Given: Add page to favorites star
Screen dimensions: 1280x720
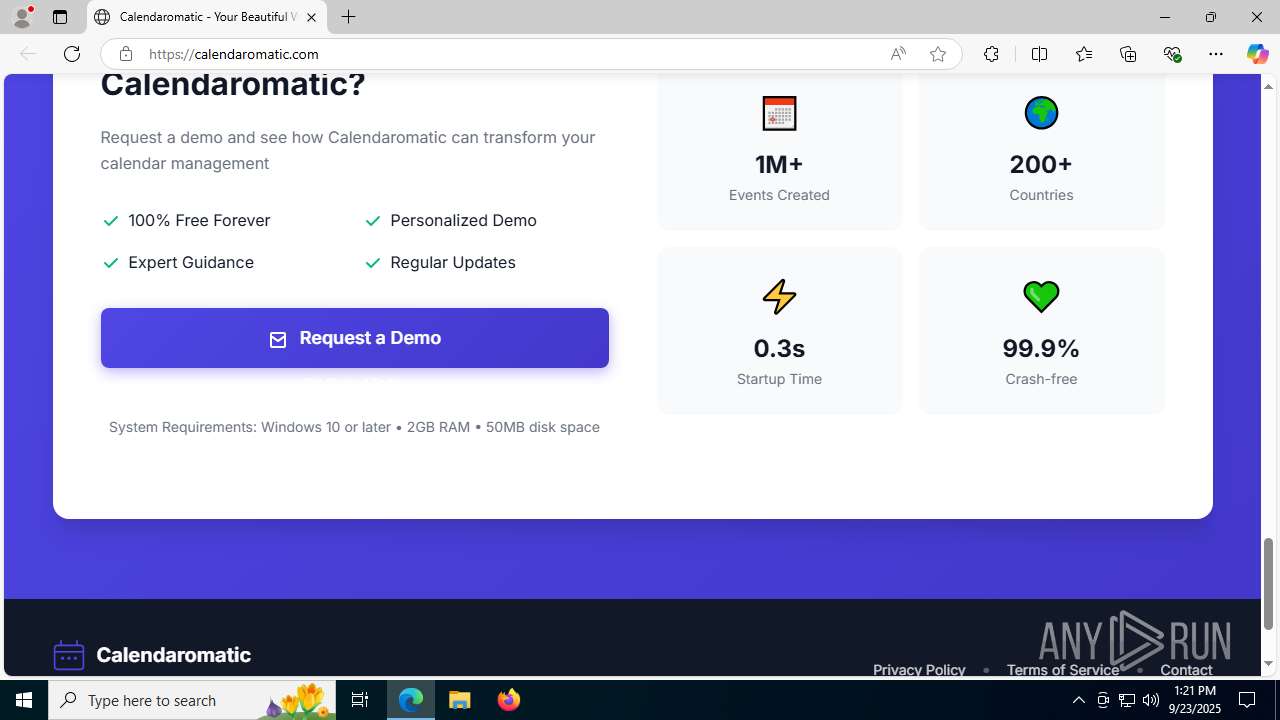Looking at the screenshot, I should (937, 54).
